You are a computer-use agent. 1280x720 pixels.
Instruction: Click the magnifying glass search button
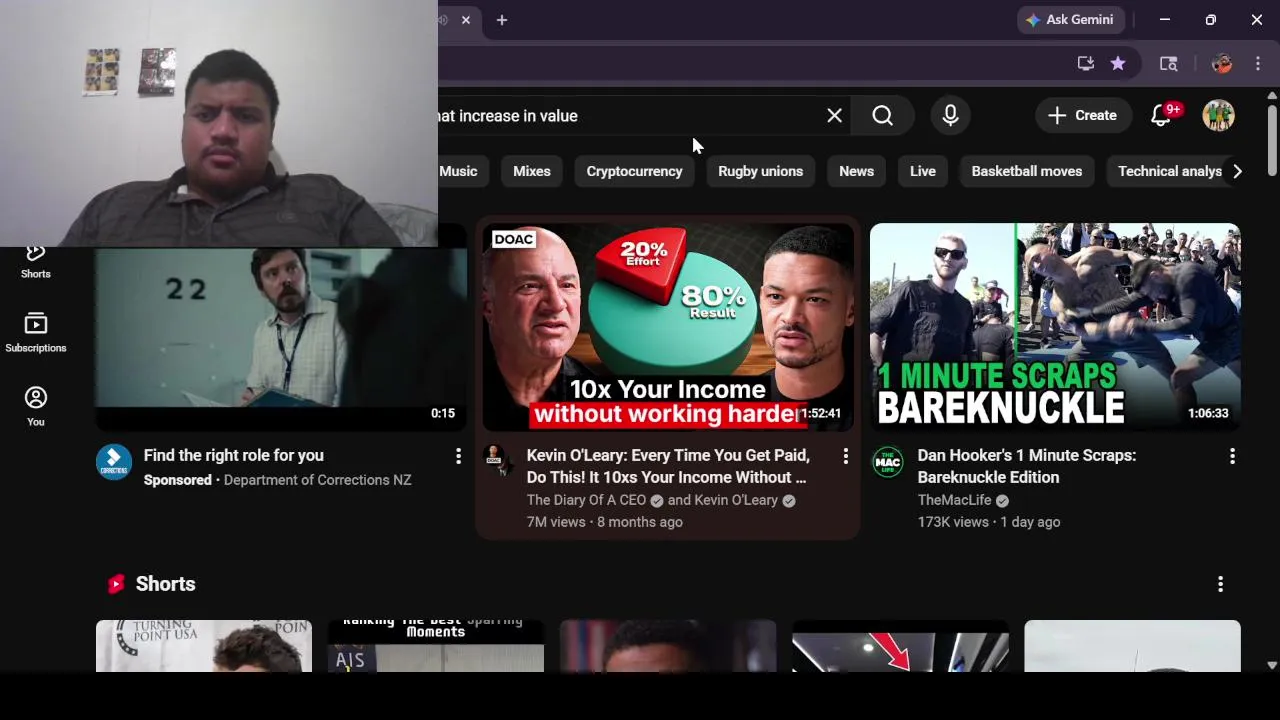pyautogui.click(x=882, y=116)
